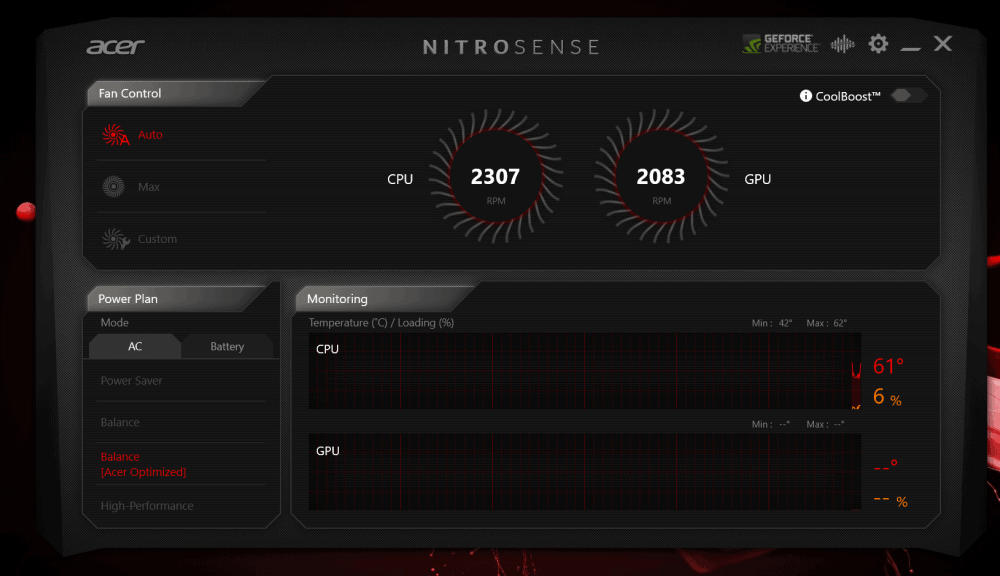The height and width of the screenshot is (576, 1000).
Task: Switch to the Battery power tab
Action: [x=227, y=346]
